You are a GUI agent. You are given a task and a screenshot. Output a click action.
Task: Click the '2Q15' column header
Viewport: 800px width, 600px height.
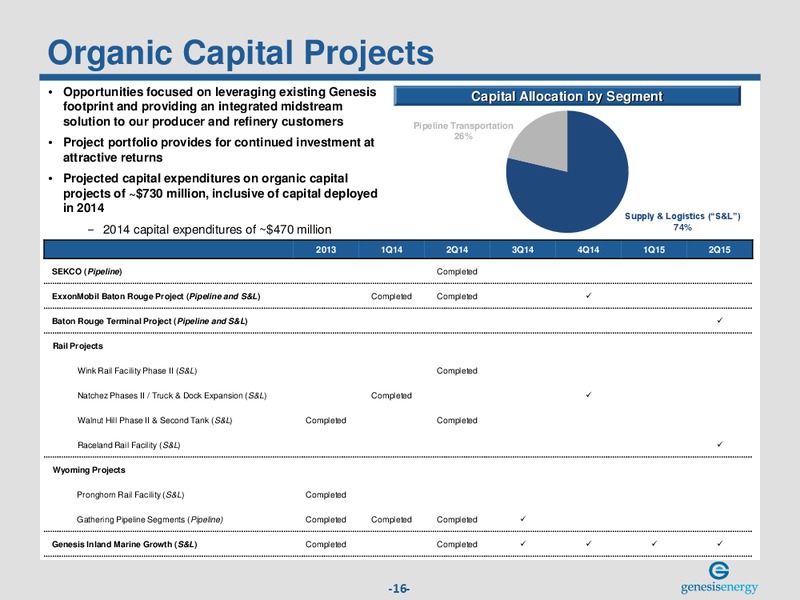[x=719, y=249]
